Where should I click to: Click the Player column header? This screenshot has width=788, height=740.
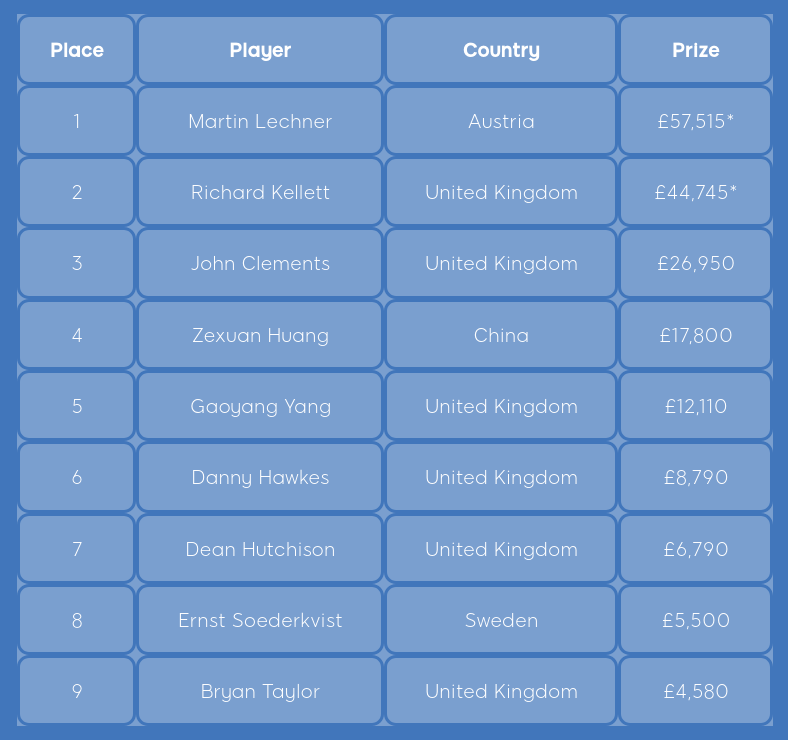pos(260,50)
